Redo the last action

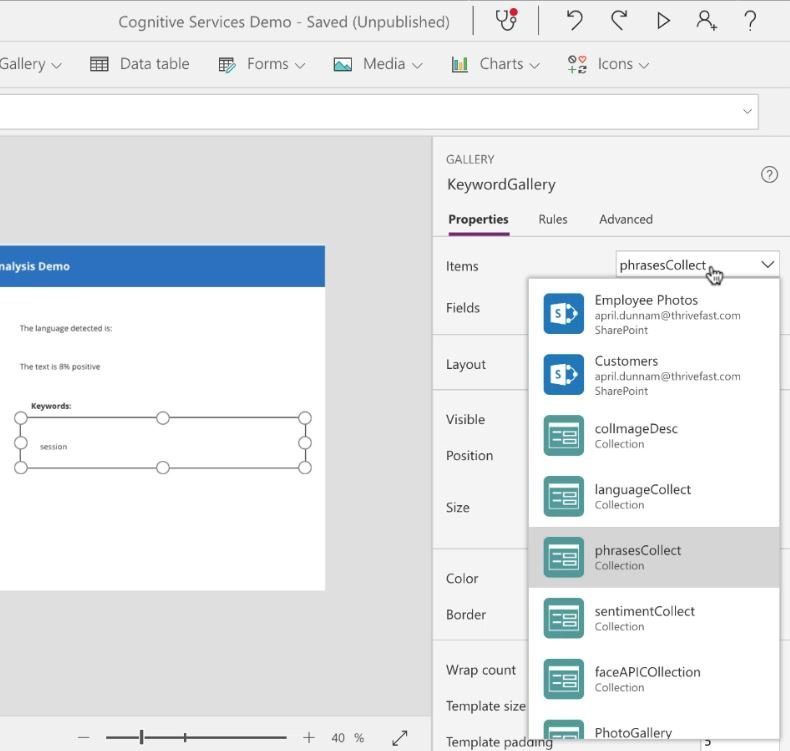(x=618, y=21)
